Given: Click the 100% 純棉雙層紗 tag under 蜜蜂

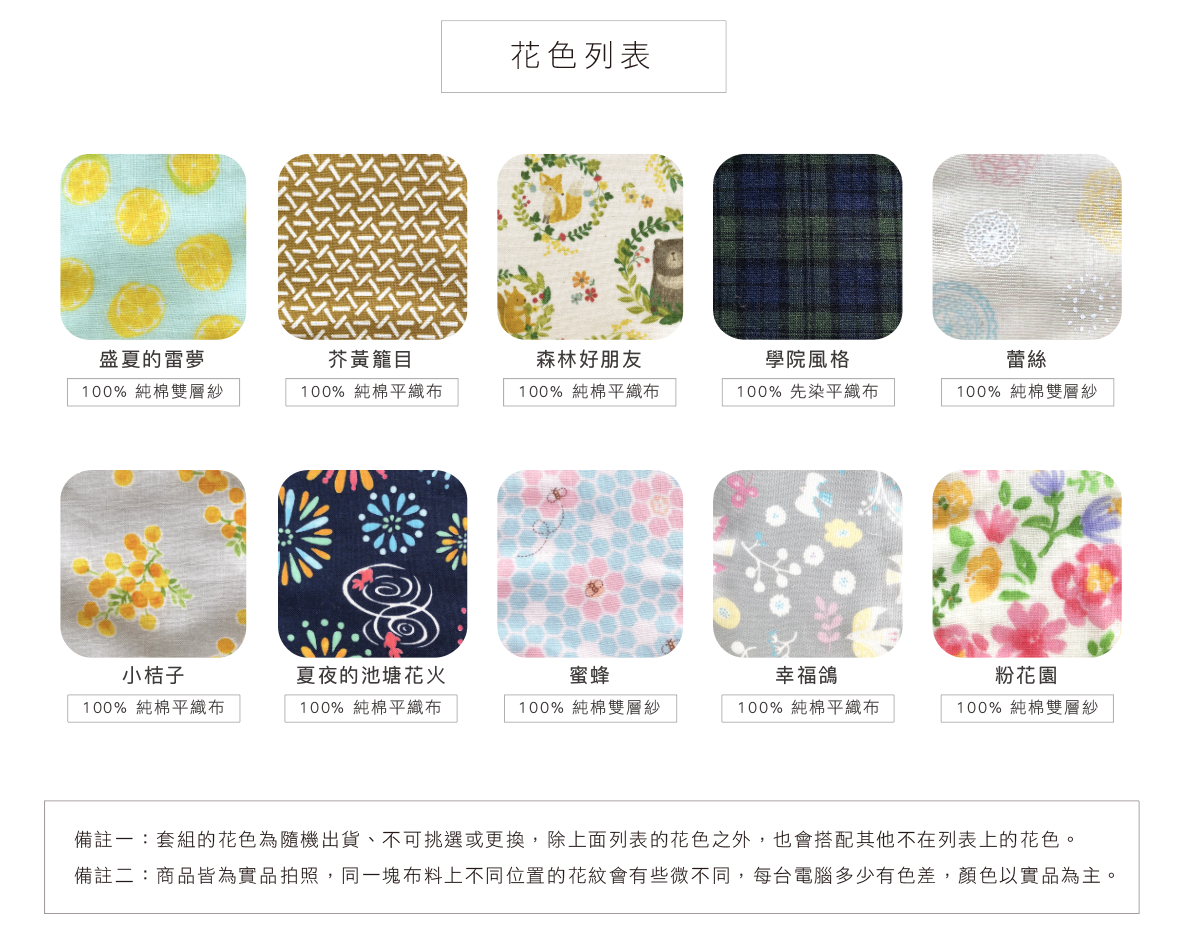Looking at the screenshot, I should (590, 707).
